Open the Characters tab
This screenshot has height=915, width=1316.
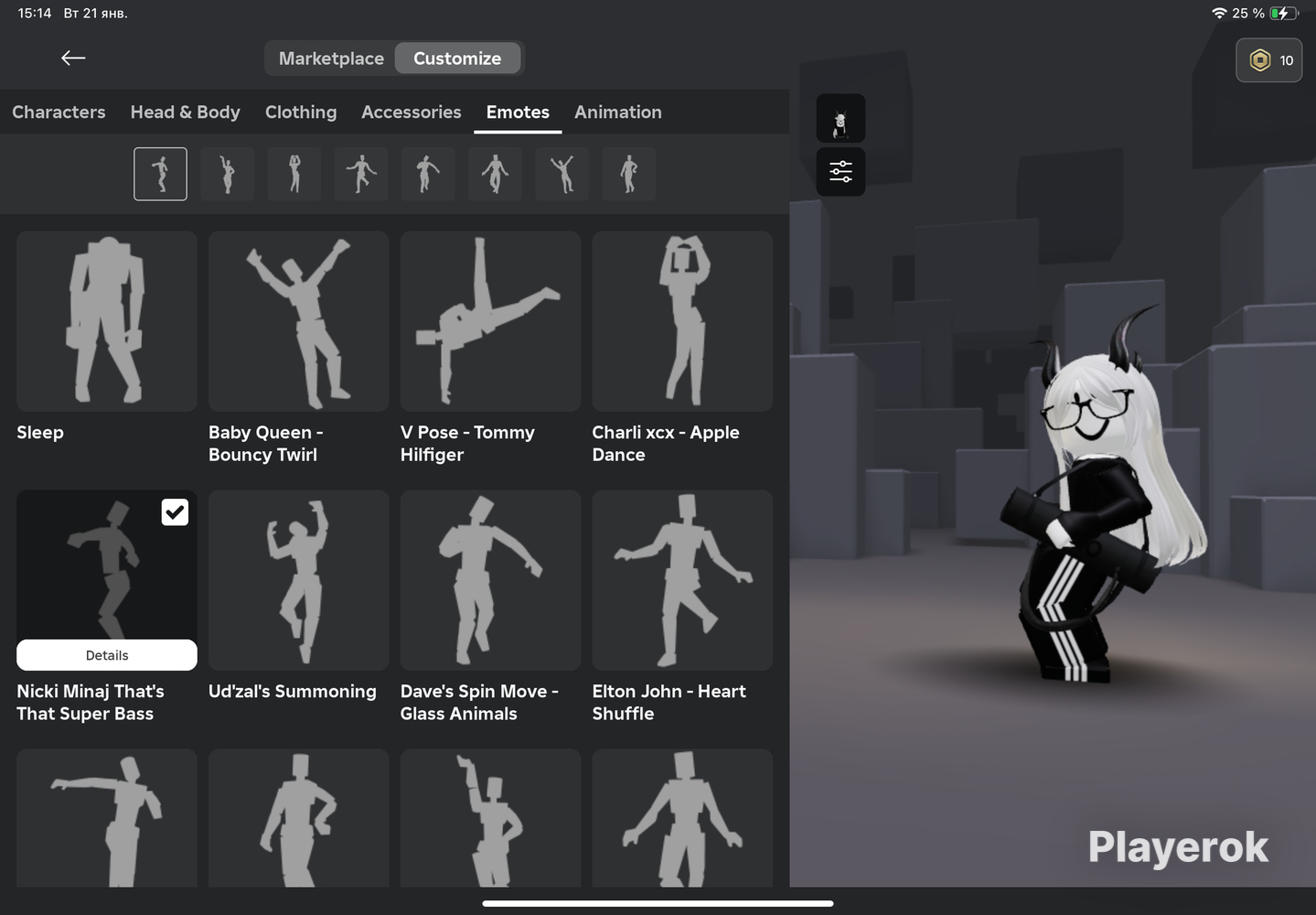click(x=59, y=112)
